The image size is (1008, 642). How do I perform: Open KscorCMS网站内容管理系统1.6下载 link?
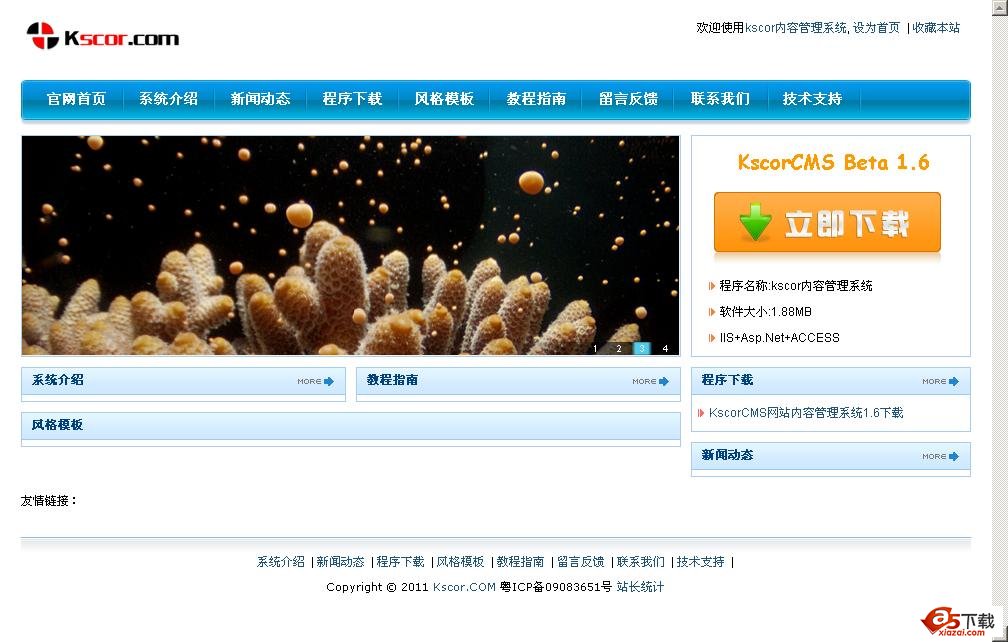[806, 413]
